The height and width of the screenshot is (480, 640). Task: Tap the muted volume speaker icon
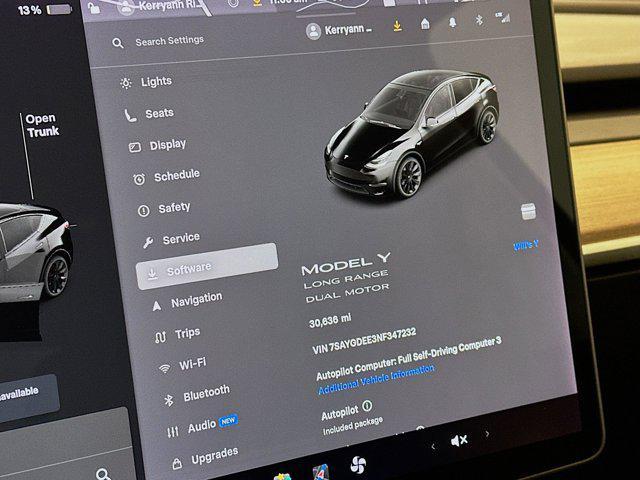[x=459, y=440]
